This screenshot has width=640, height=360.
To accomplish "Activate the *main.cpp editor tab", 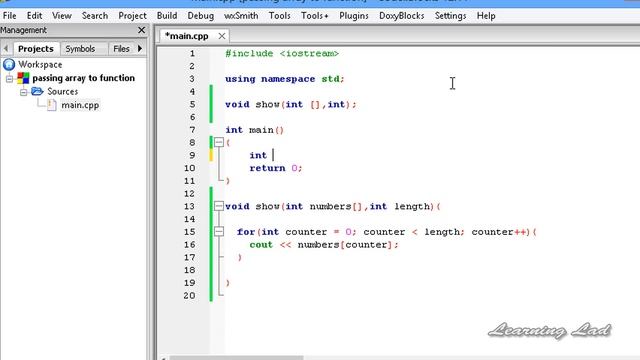I will [x=187, y=36].
